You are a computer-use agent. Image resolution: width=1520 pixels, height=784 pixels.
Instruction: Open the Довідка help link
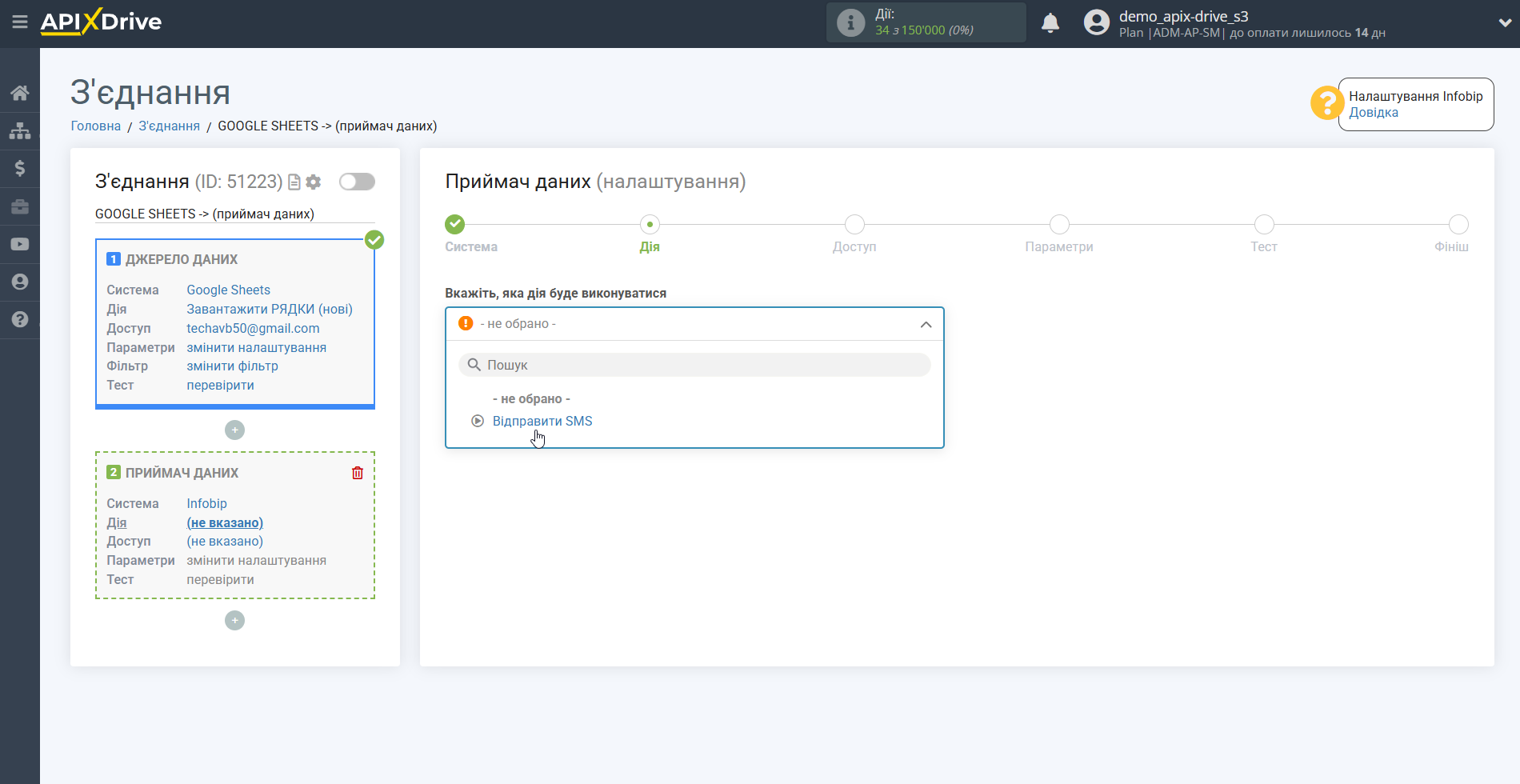(1374, 113)
